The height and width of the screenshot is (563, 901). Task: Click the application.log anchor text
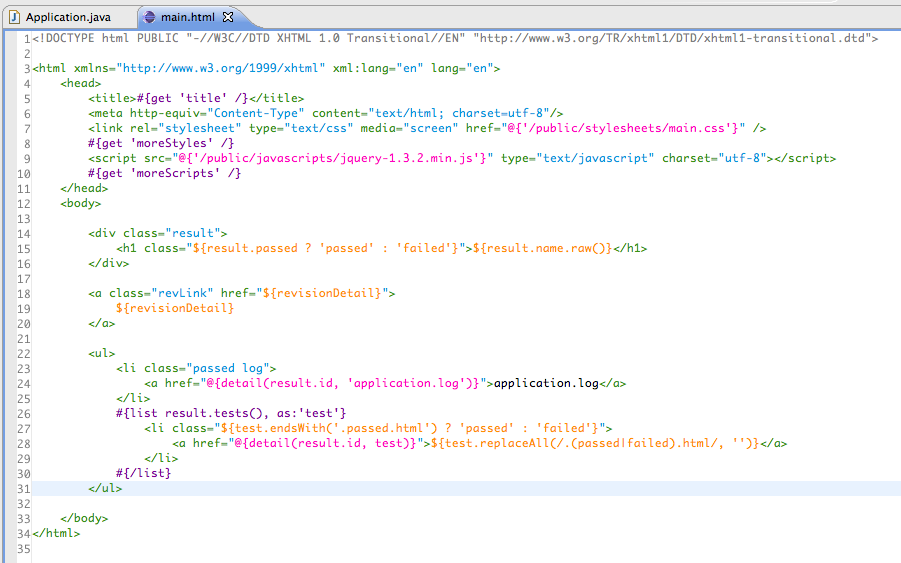(546, 383)
